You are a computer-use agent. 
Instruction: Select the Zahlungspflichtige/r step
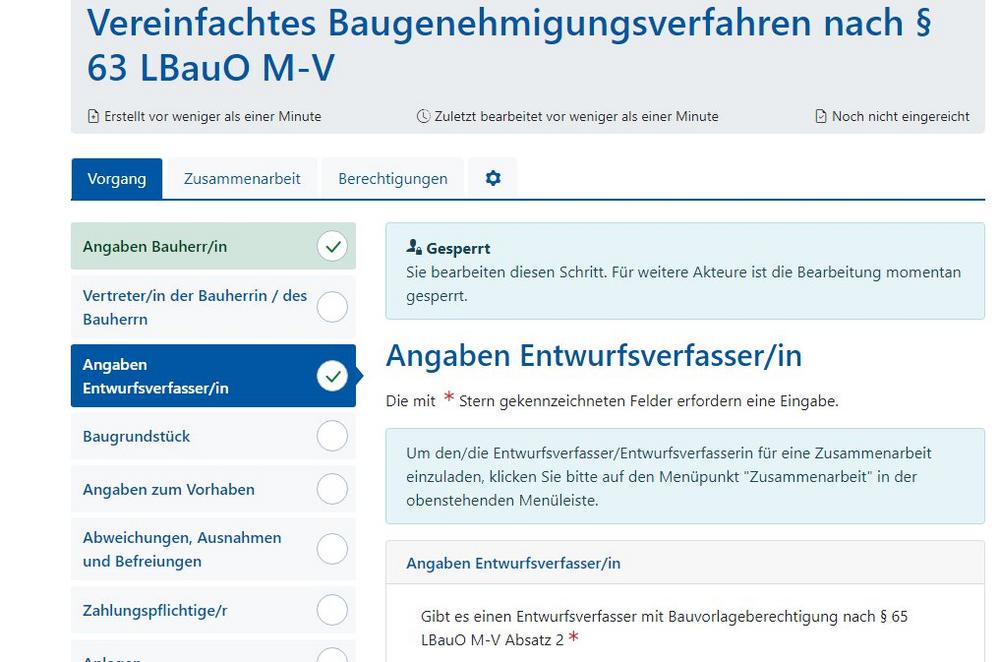(155, 609)
